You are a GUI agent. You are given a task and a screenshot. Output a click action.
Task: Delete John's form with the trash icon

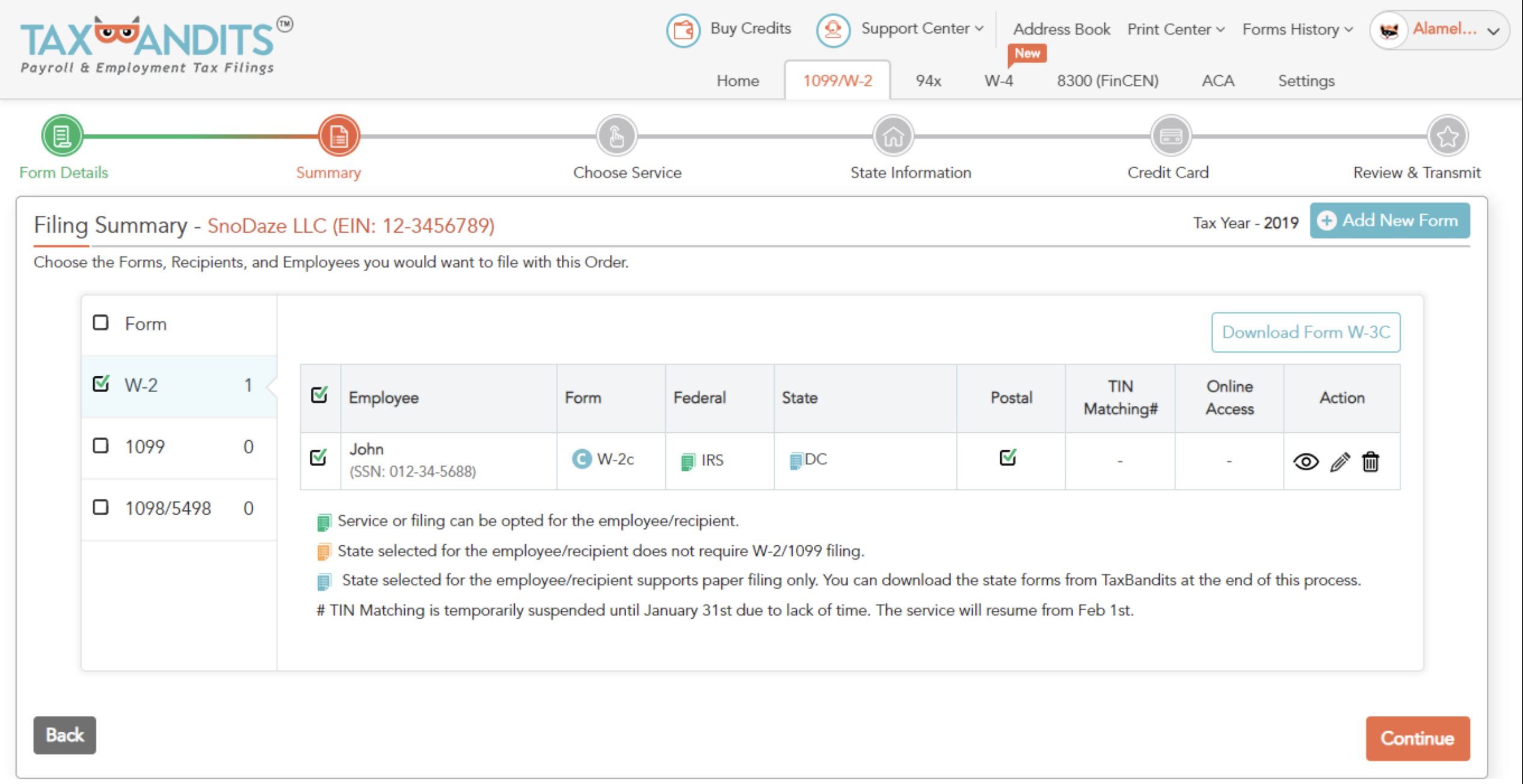pyautogui.click(x=1370, y=462)
